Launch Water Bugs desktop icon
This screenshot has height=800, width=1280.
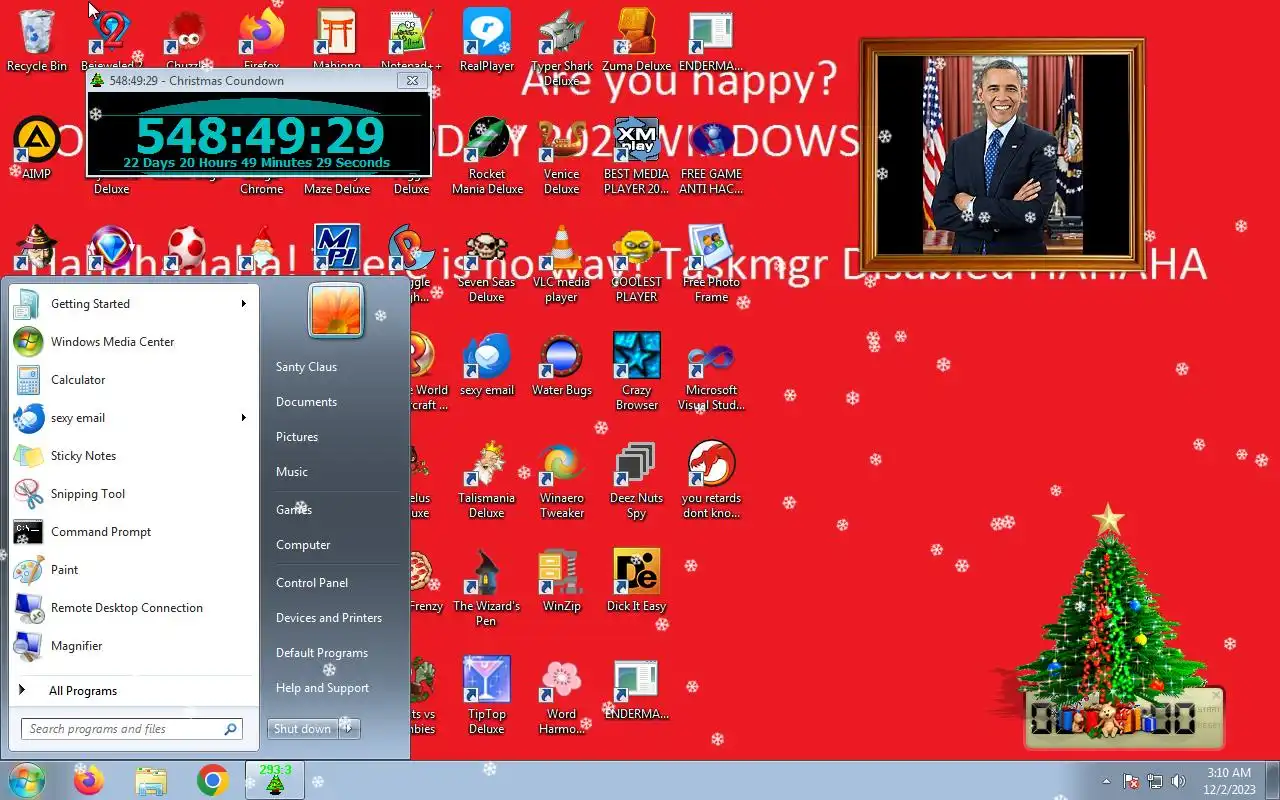[x=562, y=365]
